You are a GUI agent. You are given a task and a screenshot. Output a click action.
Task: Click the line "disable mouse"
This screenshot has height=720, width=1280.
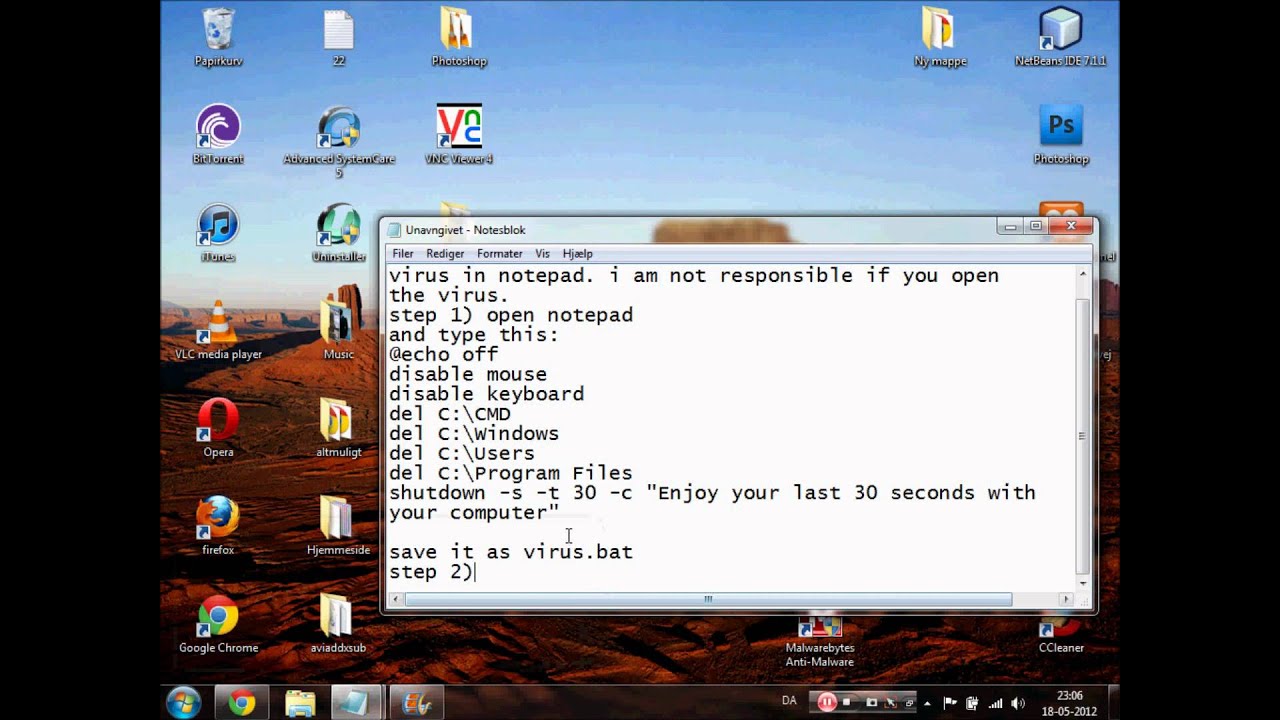tap(468, 374)
